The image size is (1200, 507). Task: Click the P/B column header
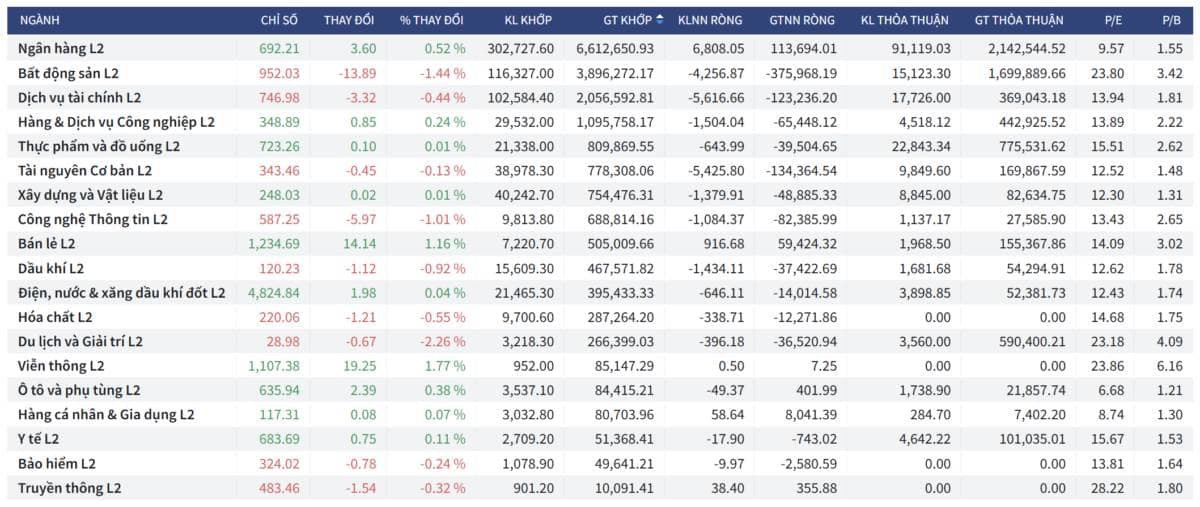(1170, 20)
